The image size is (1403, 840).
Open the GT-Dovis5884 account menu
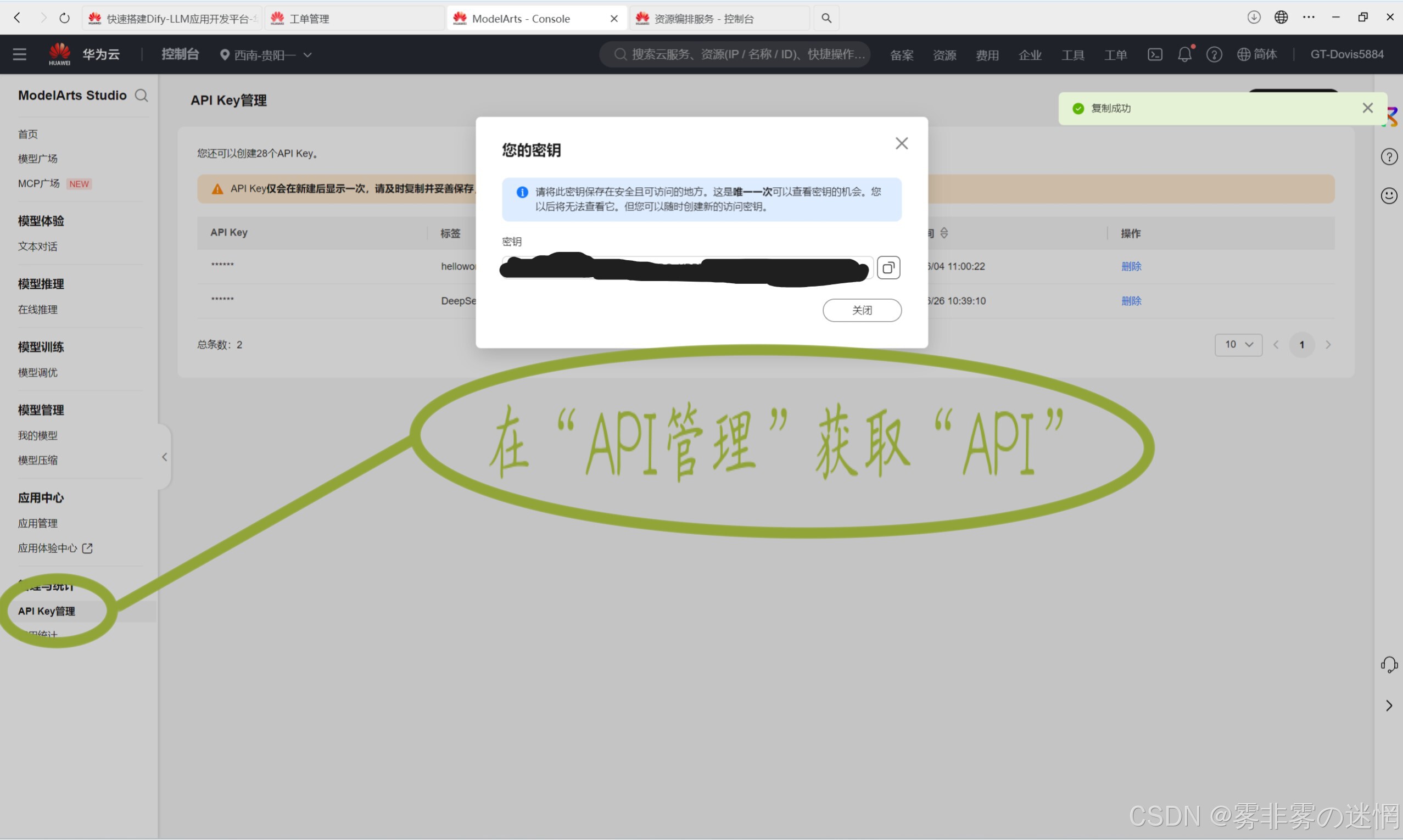pyautogui.click(x=1346, y=54)
